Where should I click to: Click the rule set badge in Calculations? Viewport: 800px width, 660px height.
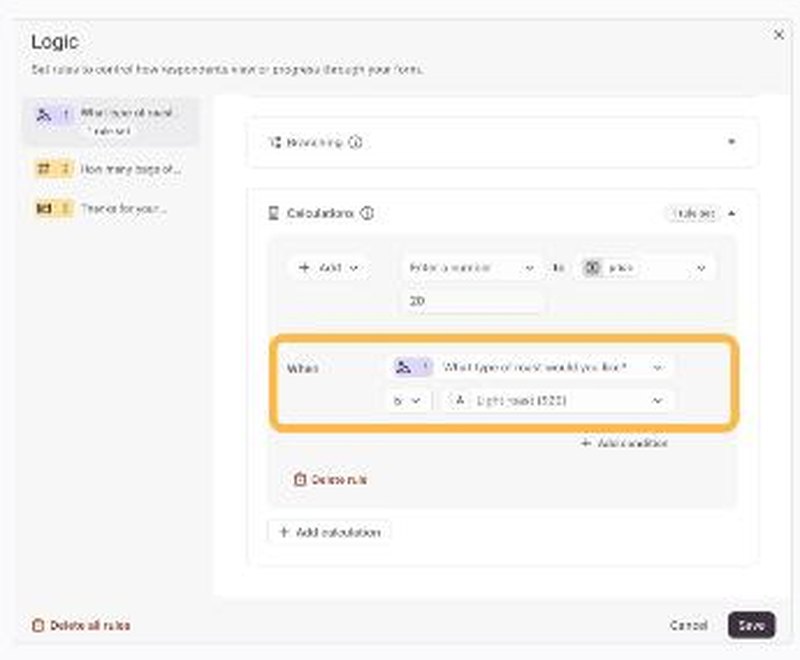(693, 213)
